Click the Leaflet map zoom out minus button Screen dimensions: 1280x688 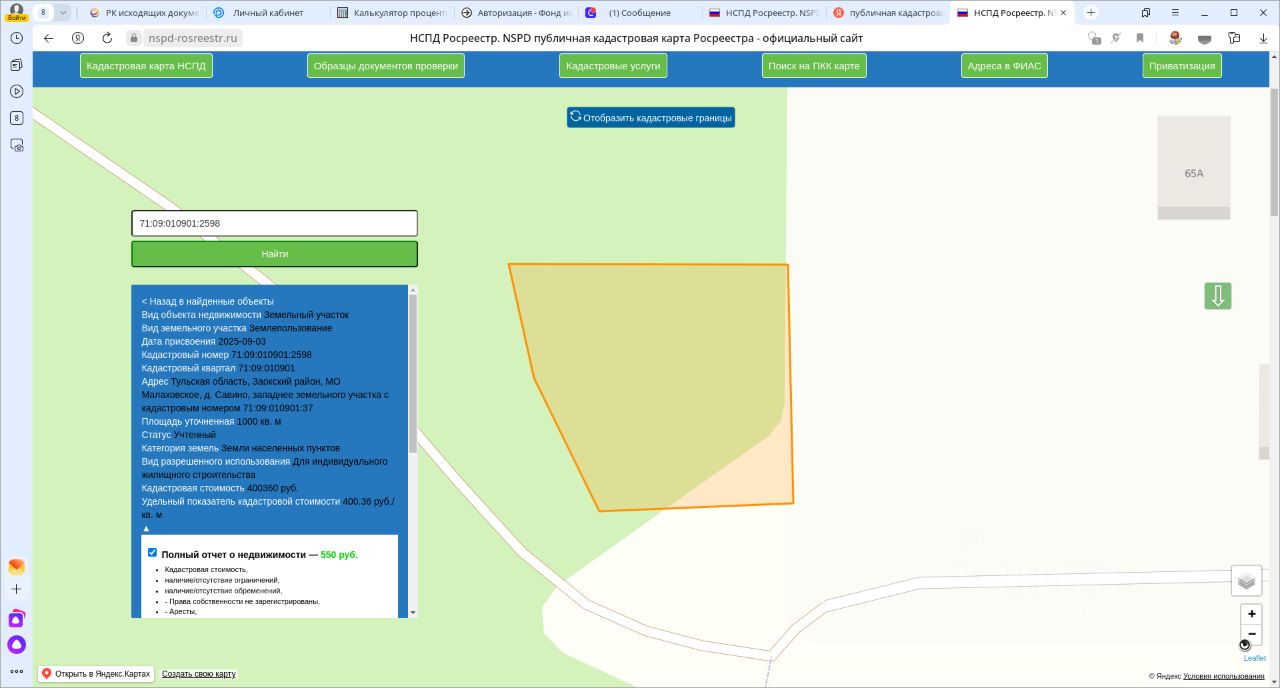coord(1251,634)
